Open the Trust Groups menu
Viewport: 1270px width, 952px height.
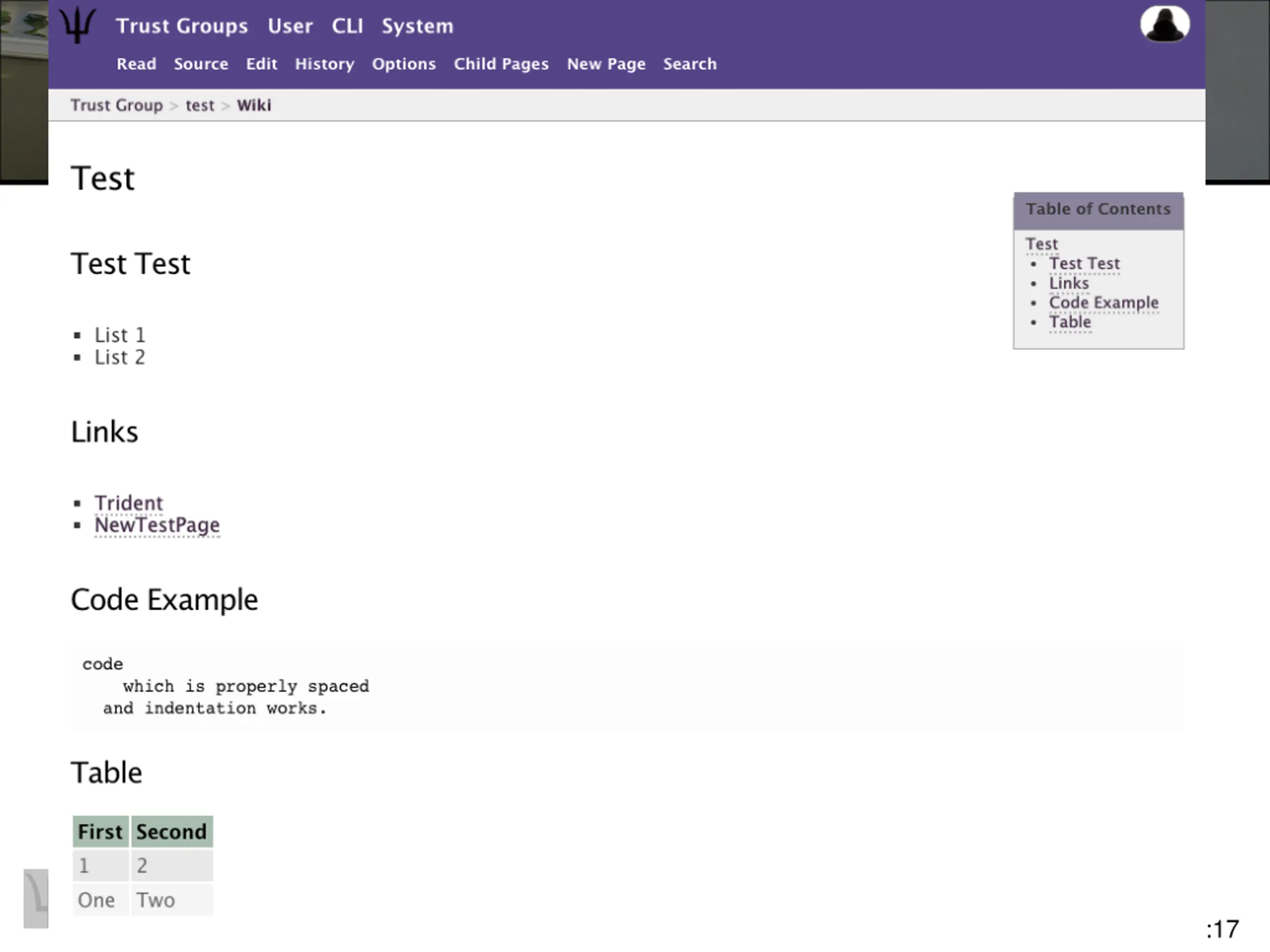point(182,26)
